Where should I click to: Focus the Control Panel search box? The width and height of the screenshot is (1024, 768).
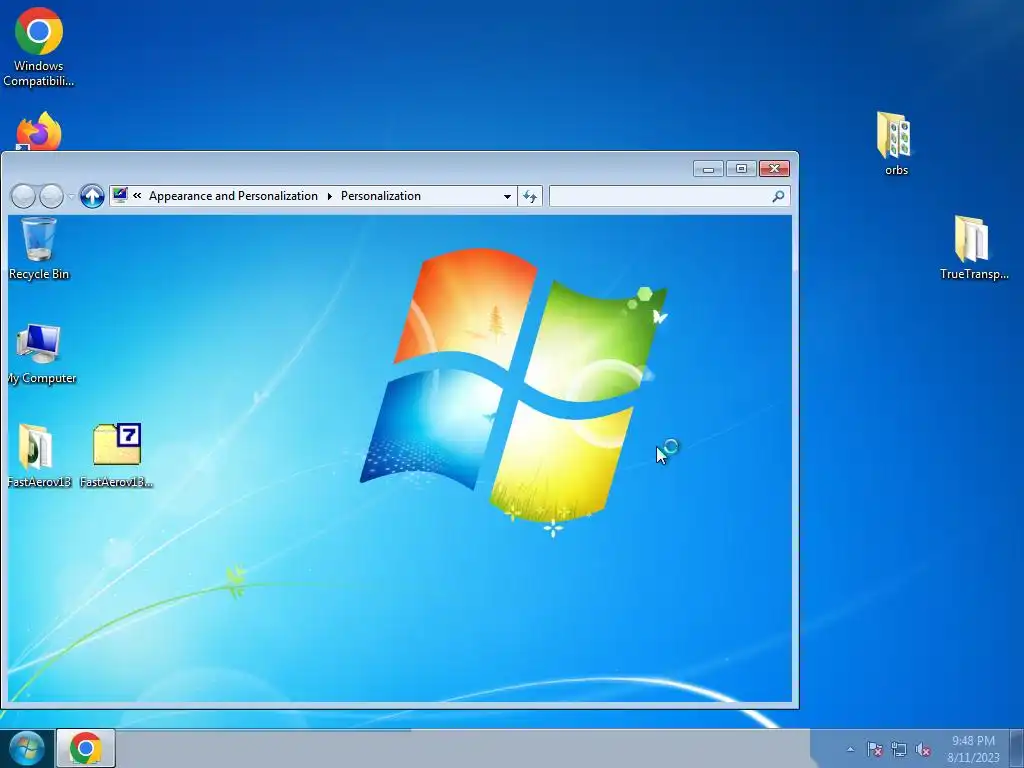click(x=669, y=196)
